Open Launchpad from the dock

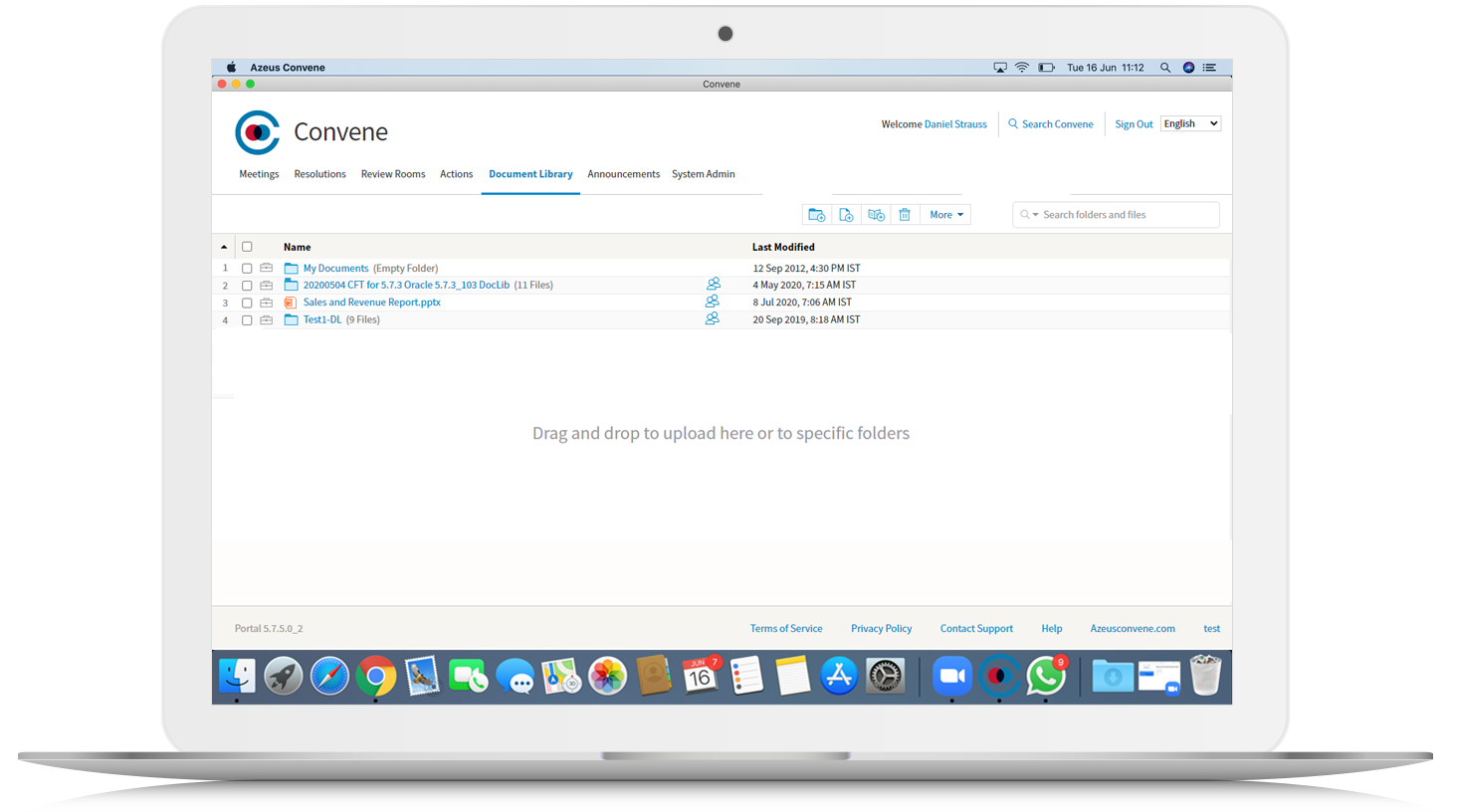(x=284, y=677)
